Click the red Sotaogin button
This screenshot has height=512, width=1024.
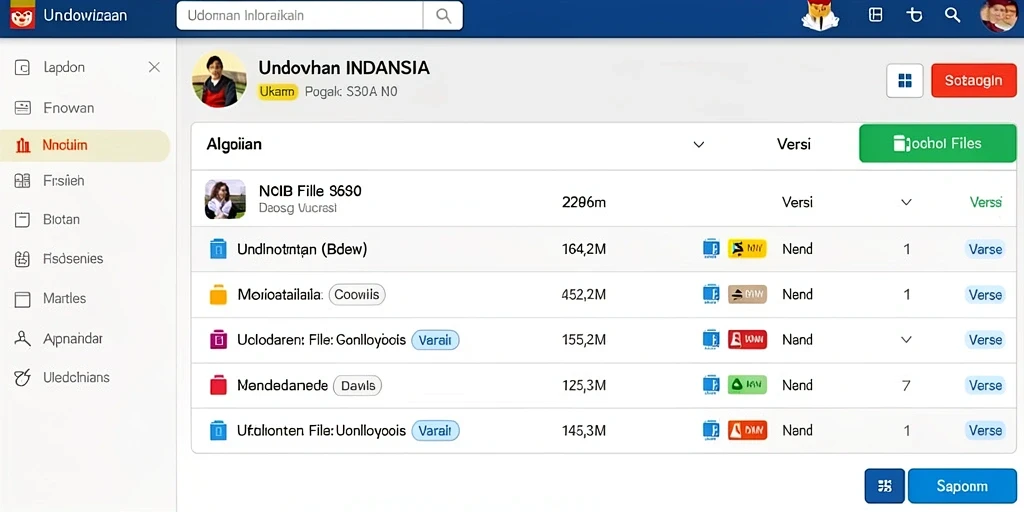[x=973, y=80]
